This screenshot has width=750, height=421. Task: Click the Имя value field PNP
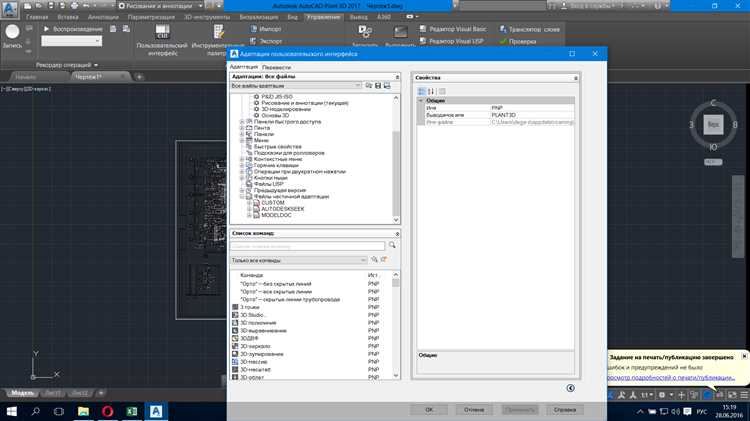click(532, 108)
